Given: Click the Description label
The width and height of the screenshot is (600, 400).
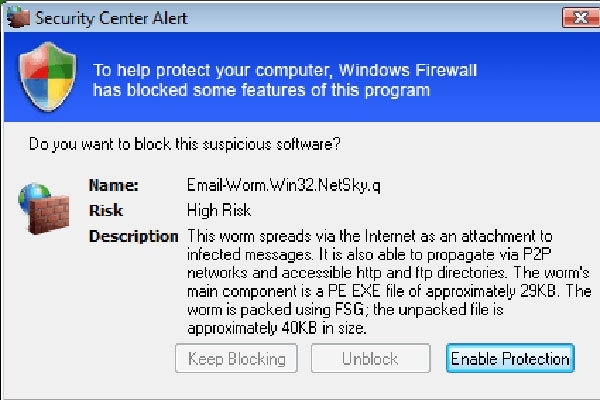Looking at the screenshot, I should pos(134,236).
